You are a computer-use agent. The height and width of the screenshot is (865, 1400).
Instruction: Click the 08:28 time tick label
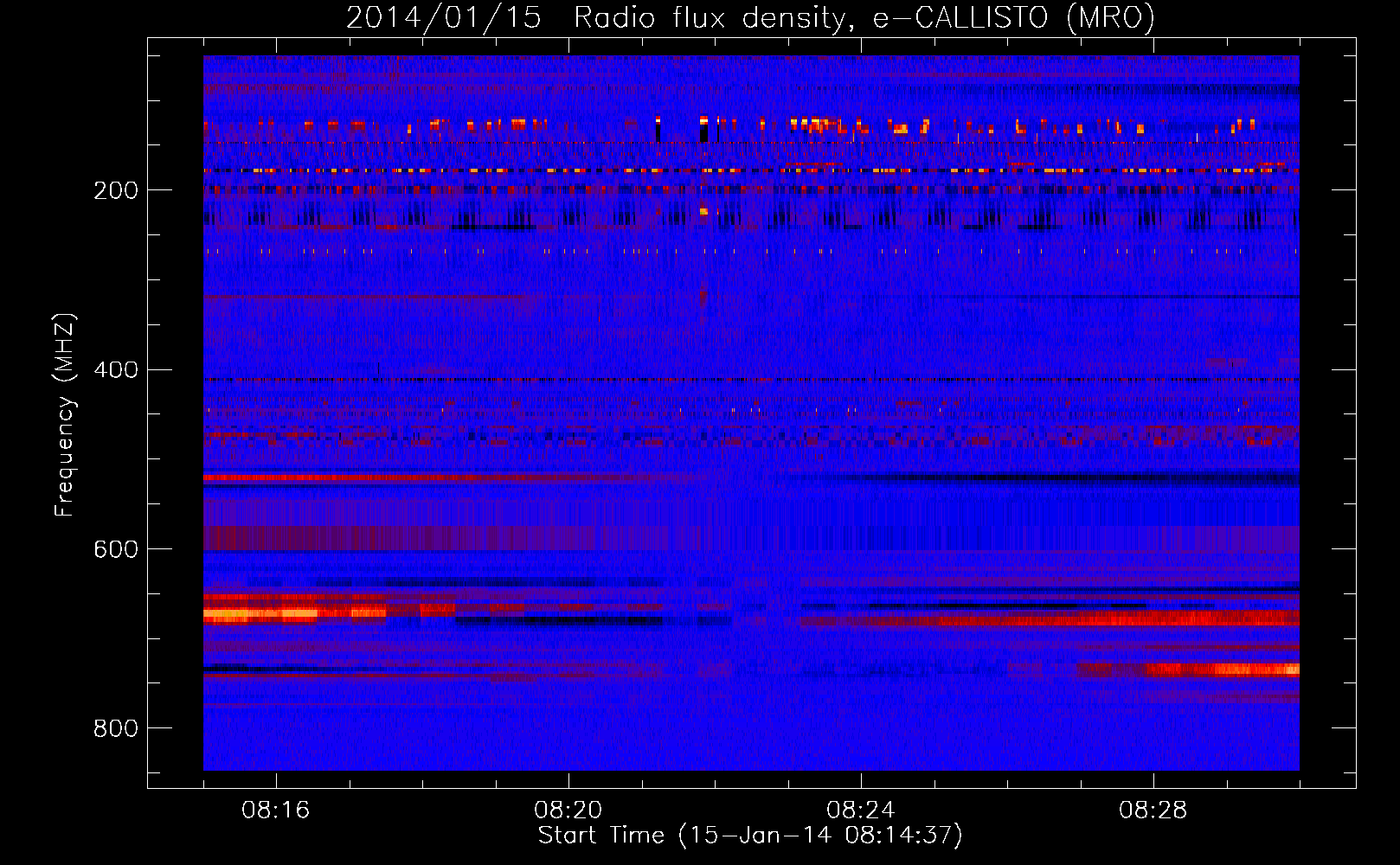[x=1153, y=811]
